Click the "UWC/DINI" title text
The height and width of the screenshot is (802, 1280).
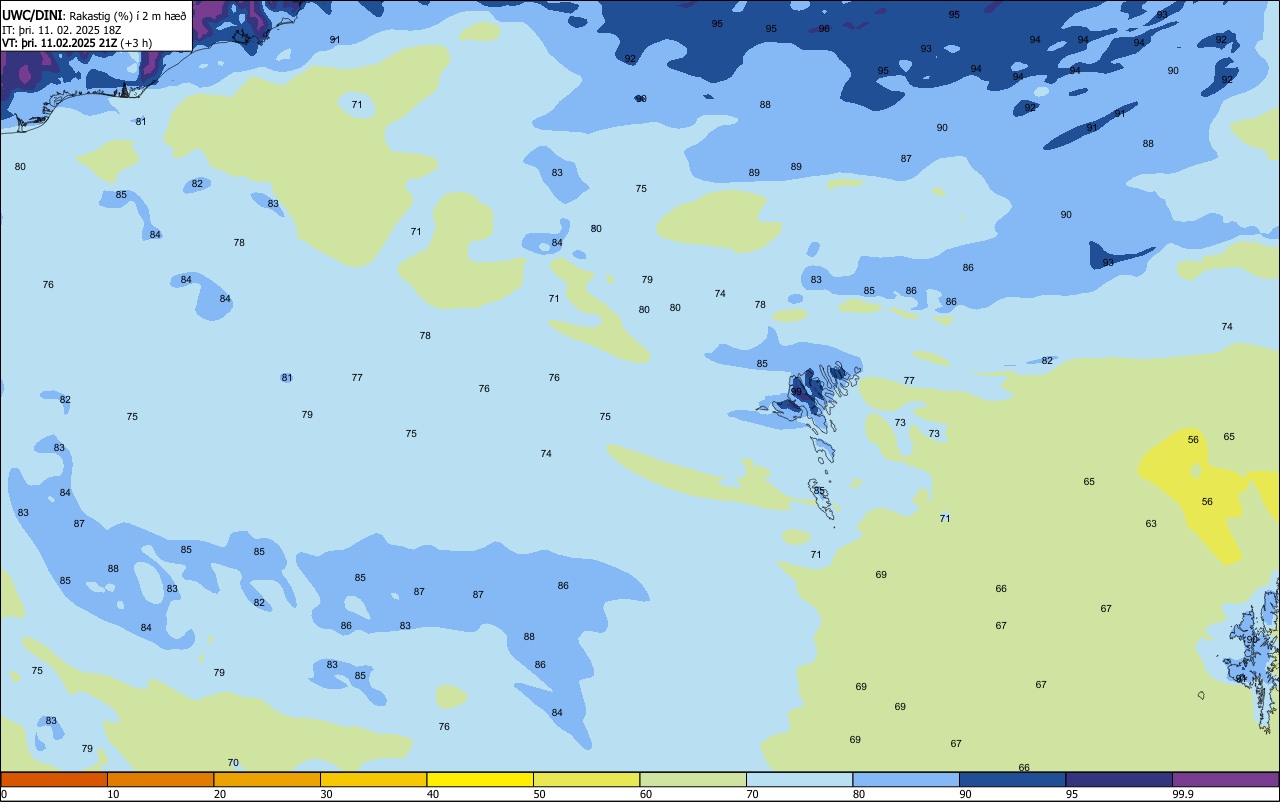coord(32,15)
